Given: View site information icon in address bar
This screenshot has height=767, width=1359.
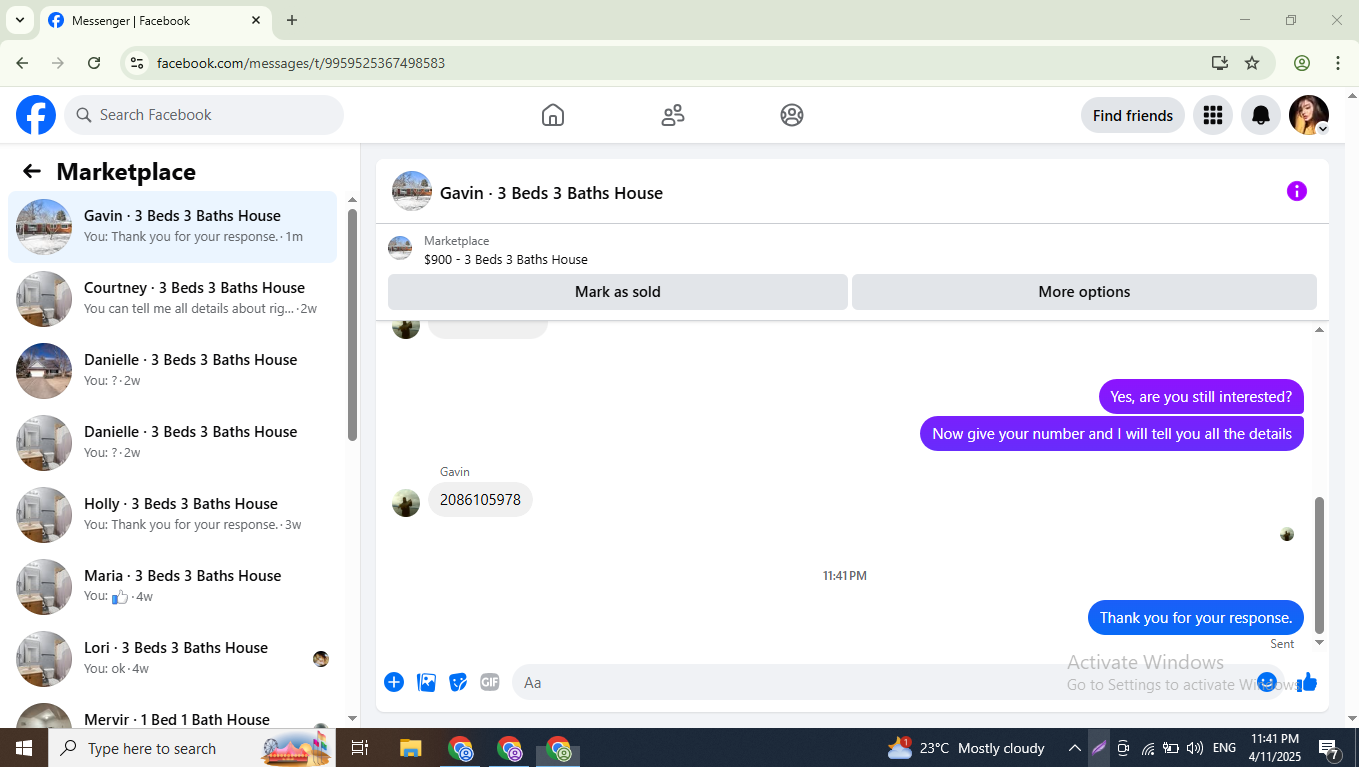Looking at the screenshot, I should (138, 63).
